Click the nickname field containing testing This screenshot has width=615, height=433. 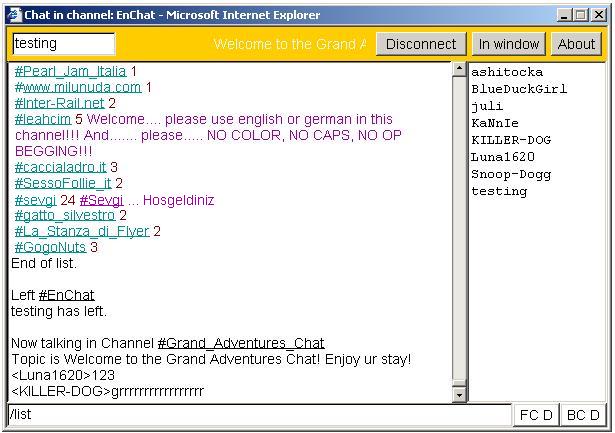pos(64,44)
